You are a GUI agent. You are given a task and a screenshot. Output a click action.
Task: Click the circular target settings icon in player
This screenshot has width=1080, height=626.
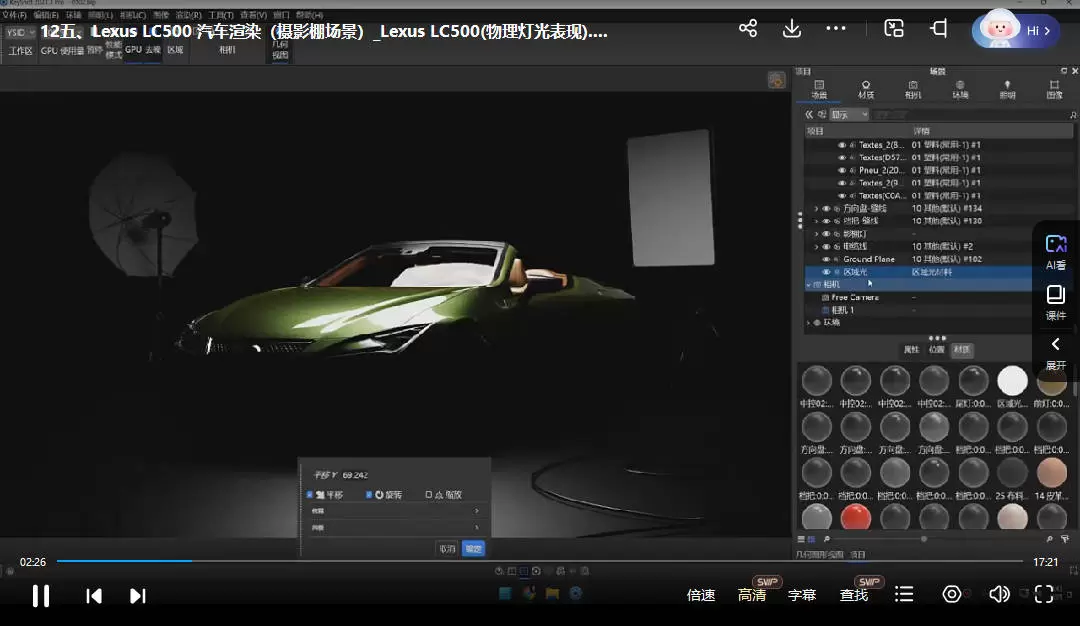pos(951,594)
